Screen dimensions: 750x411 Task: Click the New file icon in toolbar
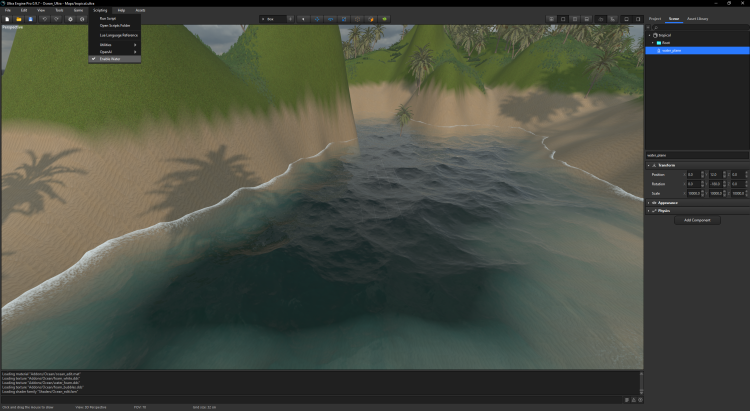click(6, 19)
